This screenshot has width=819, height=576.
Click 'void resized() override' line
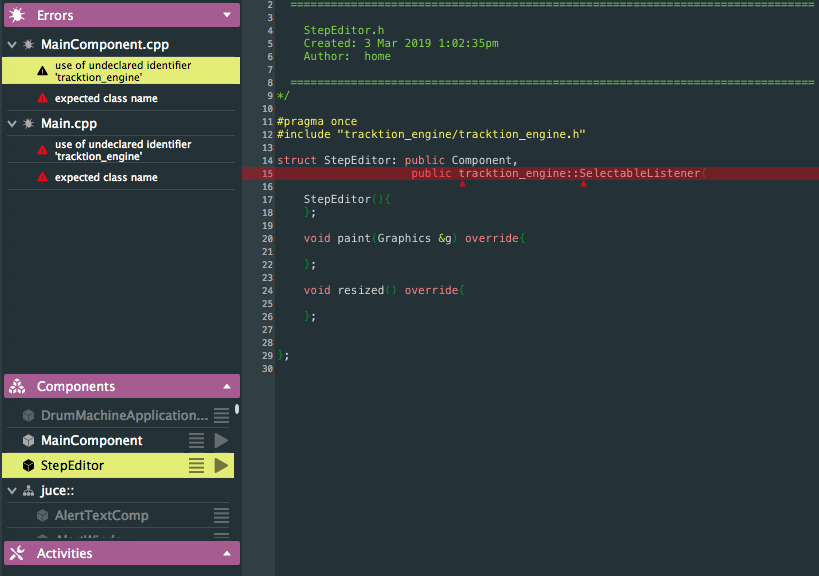(x=384, y=290)
